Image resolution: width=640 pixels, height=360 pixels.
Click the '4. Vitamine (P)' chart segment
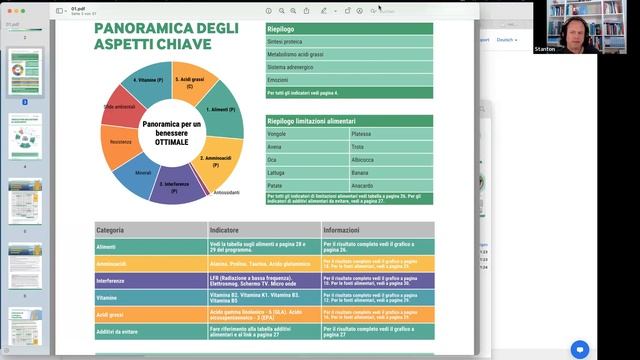pyautogui.click(x=148, y=80)
